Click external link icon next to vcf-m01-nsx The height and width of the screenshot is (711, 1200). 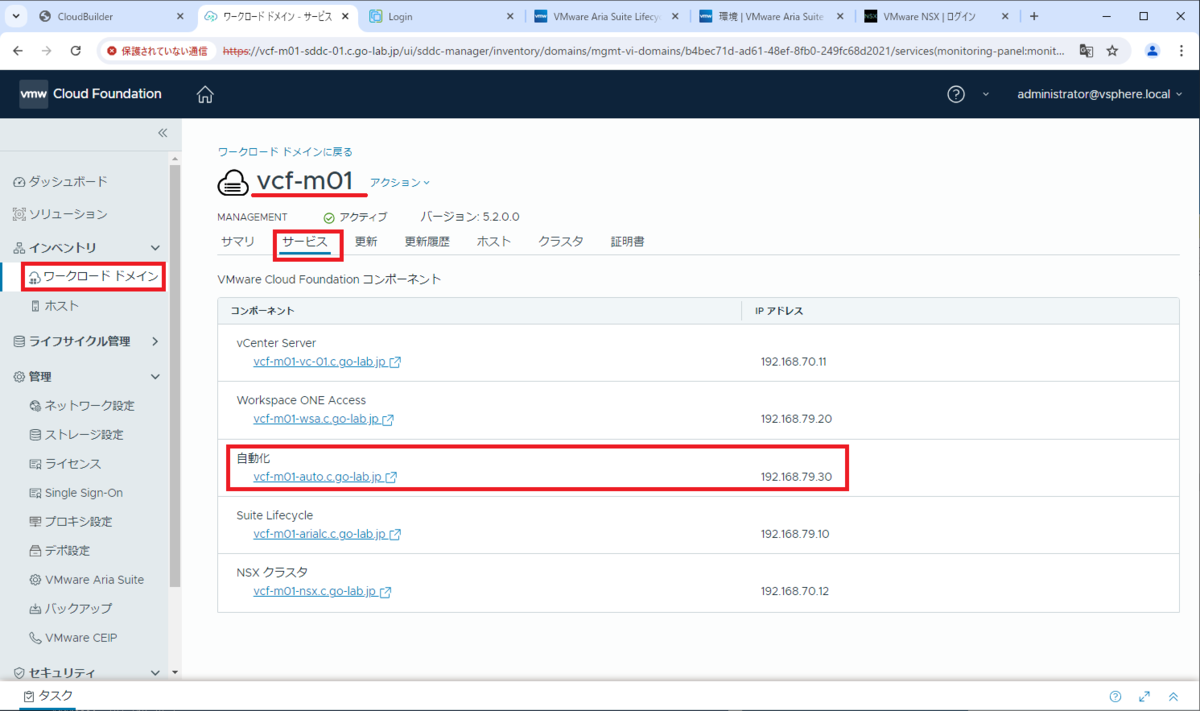pos(385,592)
